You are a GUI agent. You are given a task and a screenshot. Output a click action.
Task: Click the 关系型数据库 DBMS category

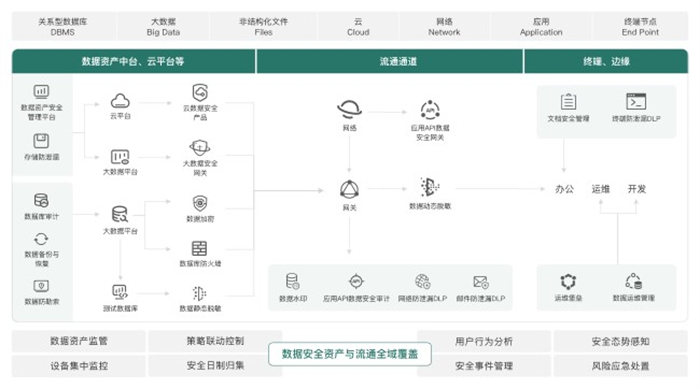click(63, 27)
